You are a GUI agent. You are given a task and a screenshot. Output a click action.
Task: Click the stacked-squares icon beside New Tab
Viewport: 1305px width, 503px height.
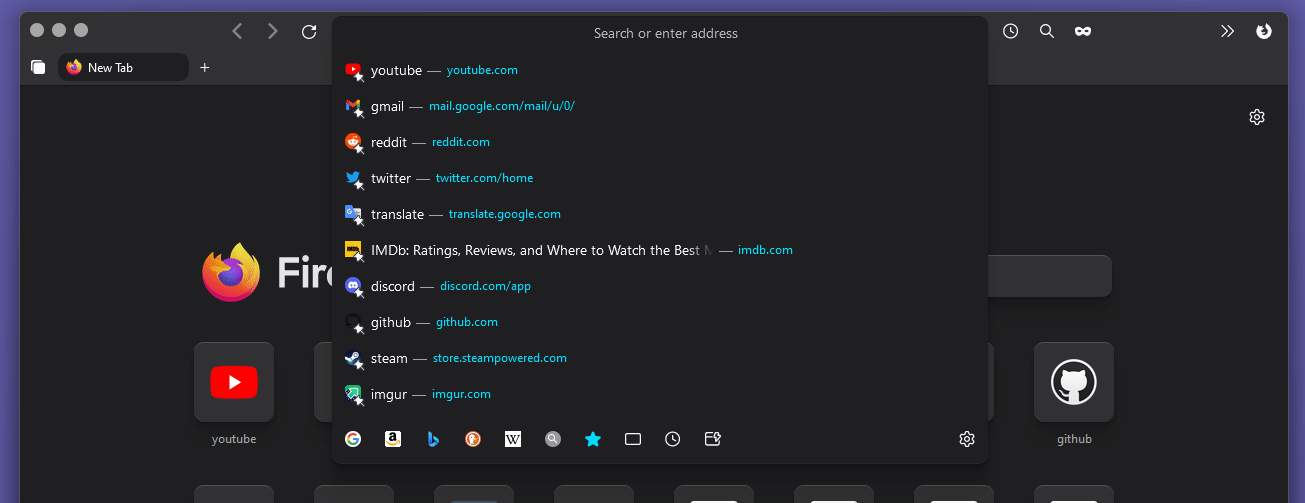[38, 67]
